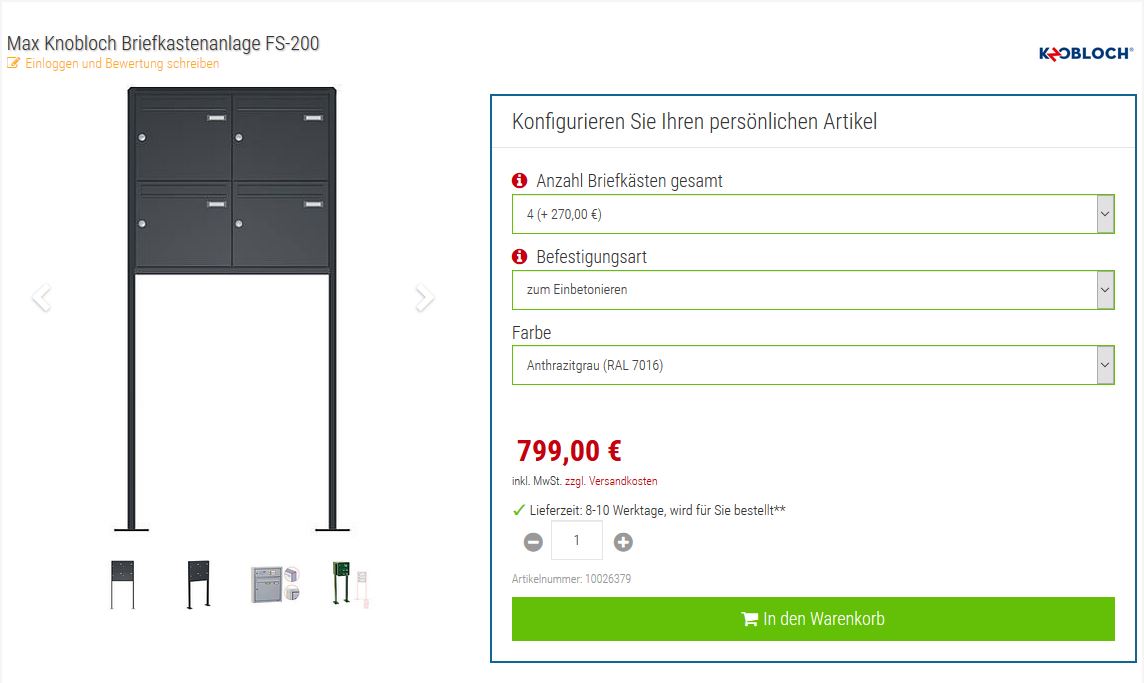Show the next product image
This screenshot has width=1144, height=683.
coord(425,298)
